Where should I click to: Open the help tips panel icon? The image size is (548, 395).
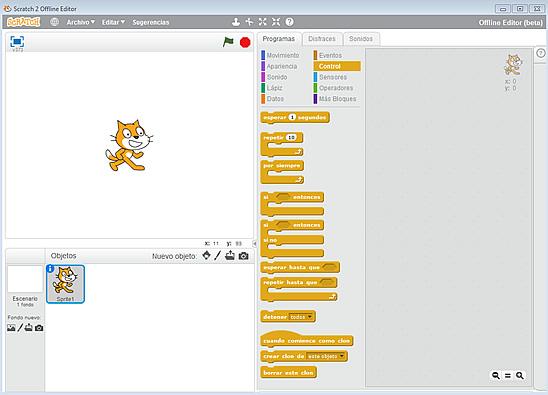(541, 53)
